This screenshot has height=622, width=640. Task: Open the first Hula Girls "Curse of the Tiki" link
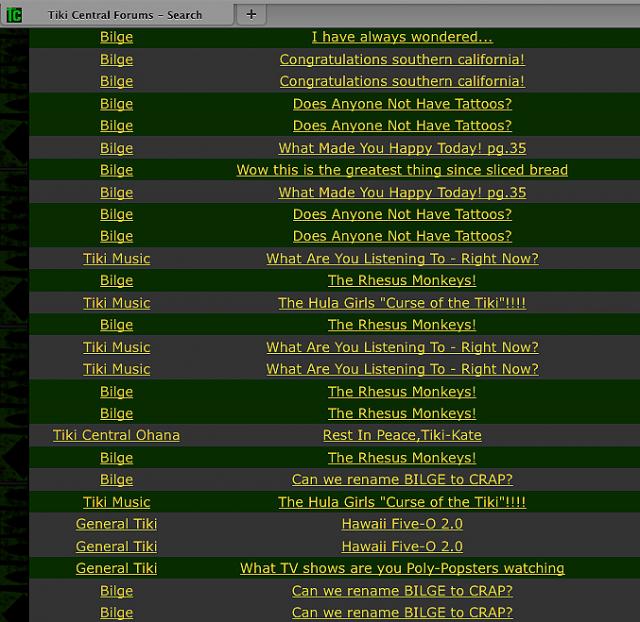point(402,303)
